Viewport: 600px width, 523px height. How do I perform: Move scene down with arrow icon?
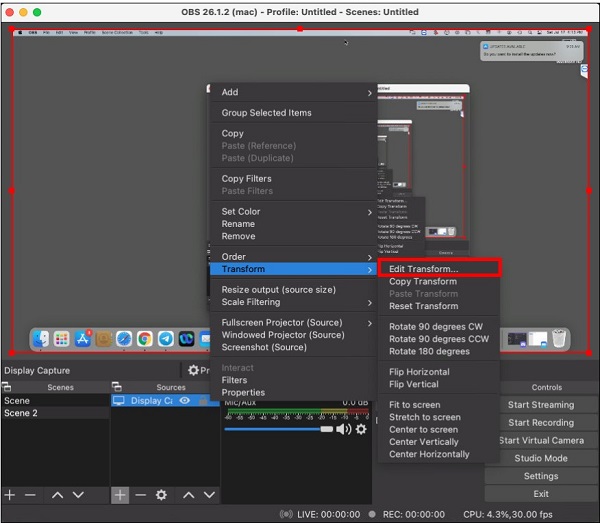[78, 495]
